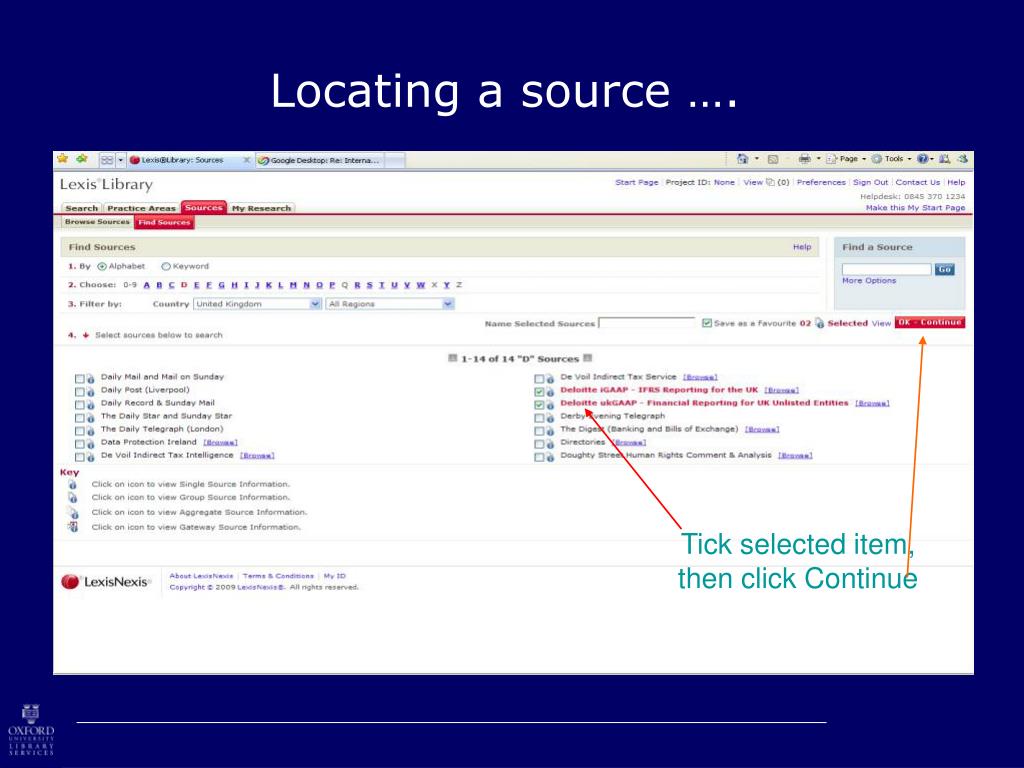Click info icon beside The Daily Star and Sunday Star
Image resolution: width=1024 pixels, height=768 pixels.
click(x=91, y=418)
